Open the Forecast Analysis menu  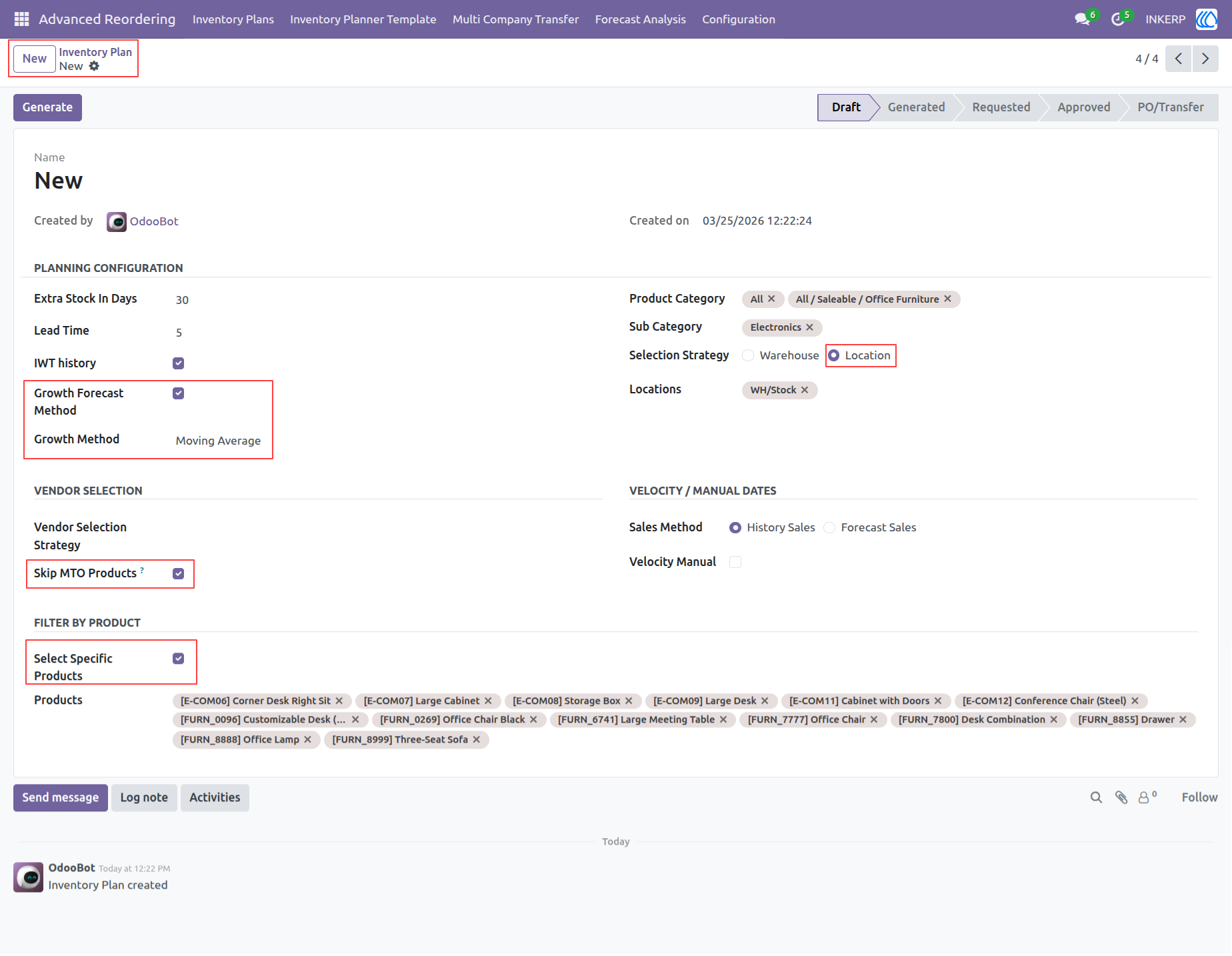pos(640,19)
